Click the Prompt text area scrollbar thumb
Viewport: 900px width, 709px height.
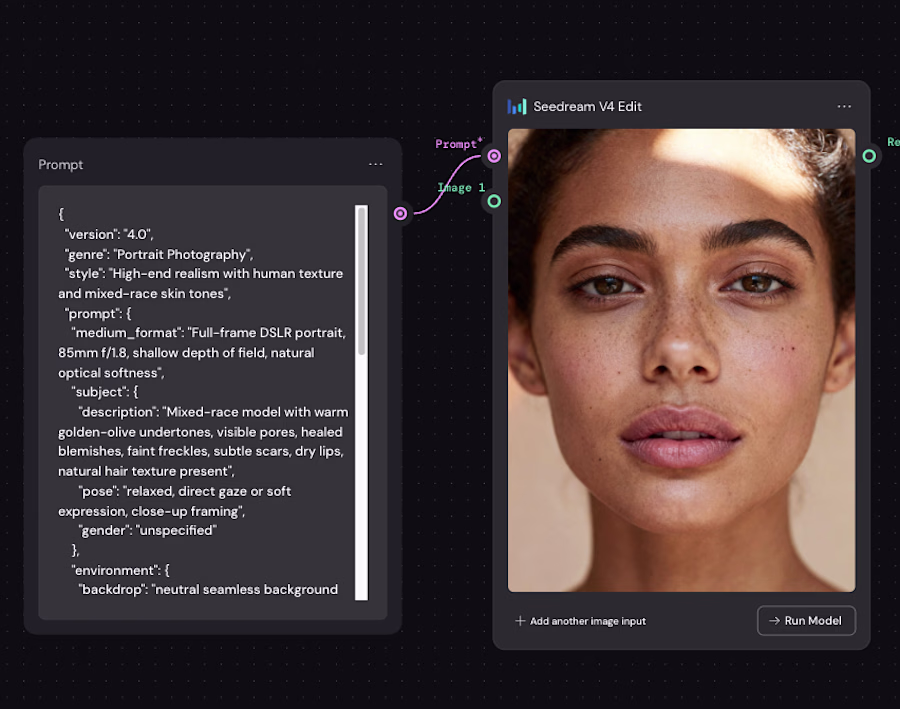[362, 281]
